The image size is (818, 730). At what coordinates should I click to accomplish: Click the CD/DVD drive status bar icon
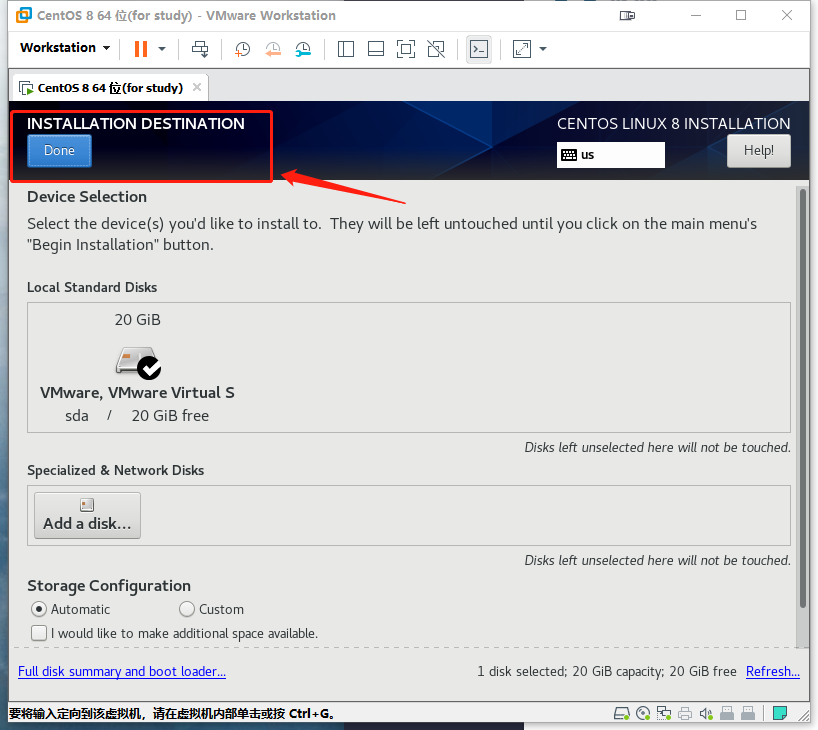(643, 713)
